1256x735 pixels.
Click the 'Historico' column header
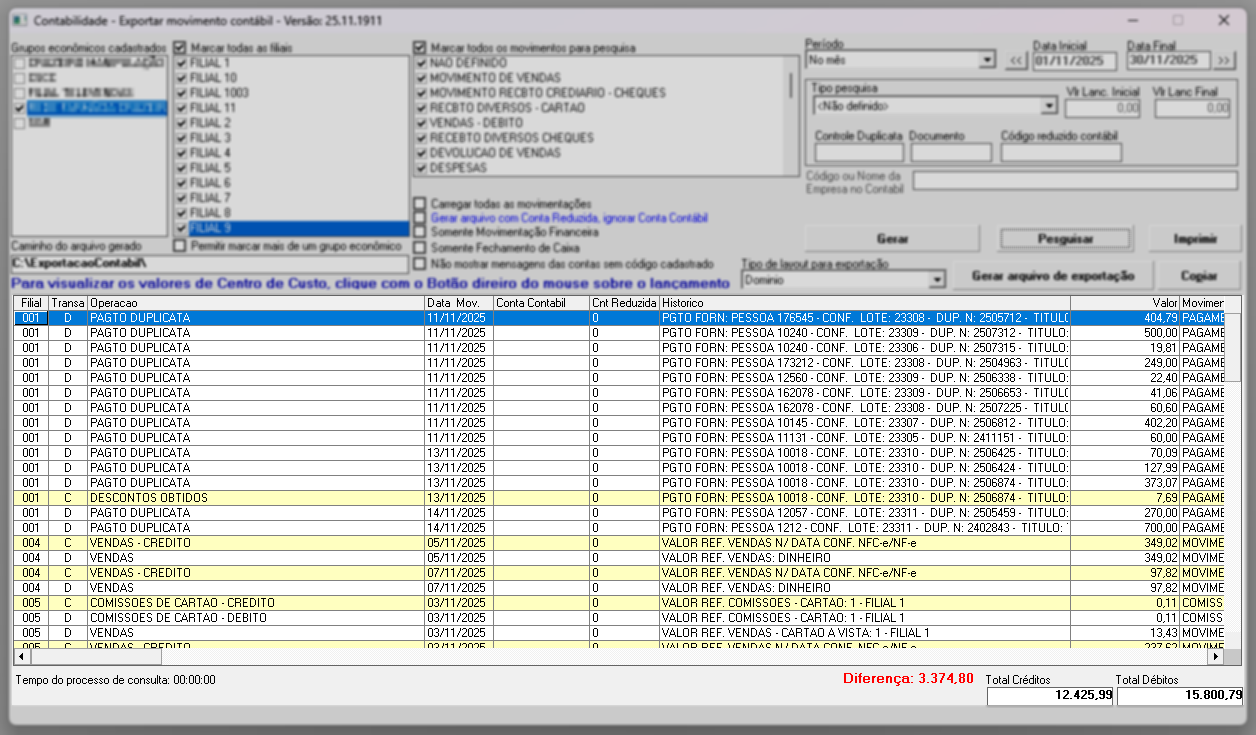click(x=864, y=302)
